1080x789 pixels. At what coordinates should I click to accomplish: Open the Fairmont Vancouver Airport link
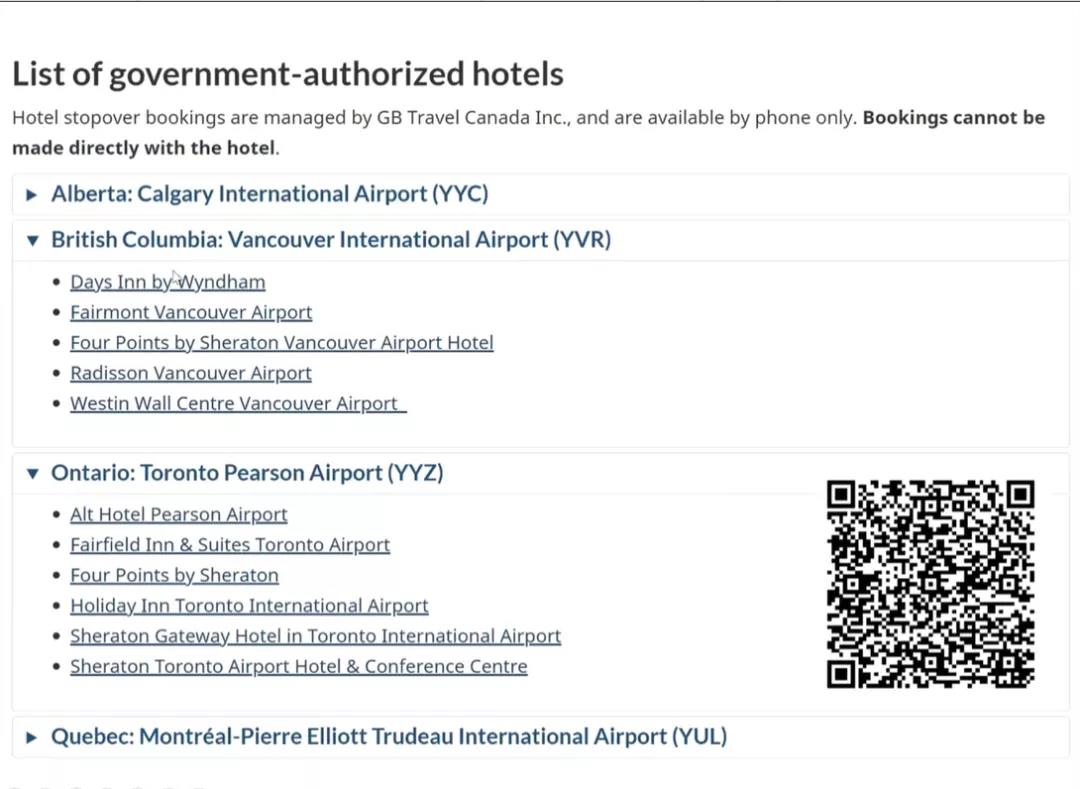191,313
